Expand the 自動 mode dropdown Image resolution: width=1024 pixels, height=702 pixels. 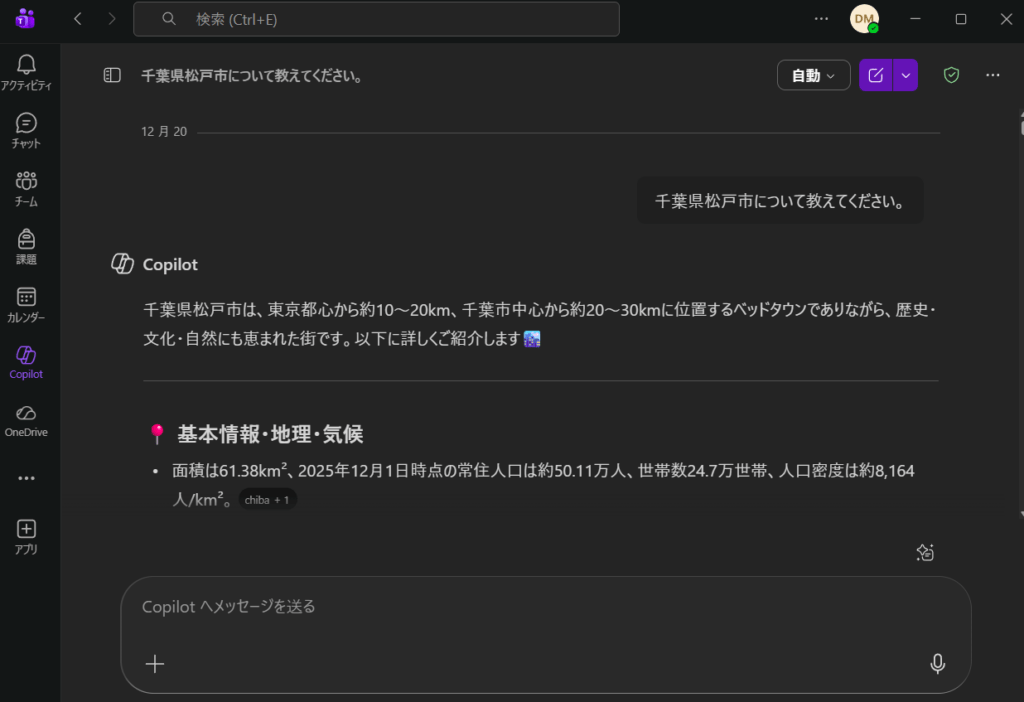point(813,75)
